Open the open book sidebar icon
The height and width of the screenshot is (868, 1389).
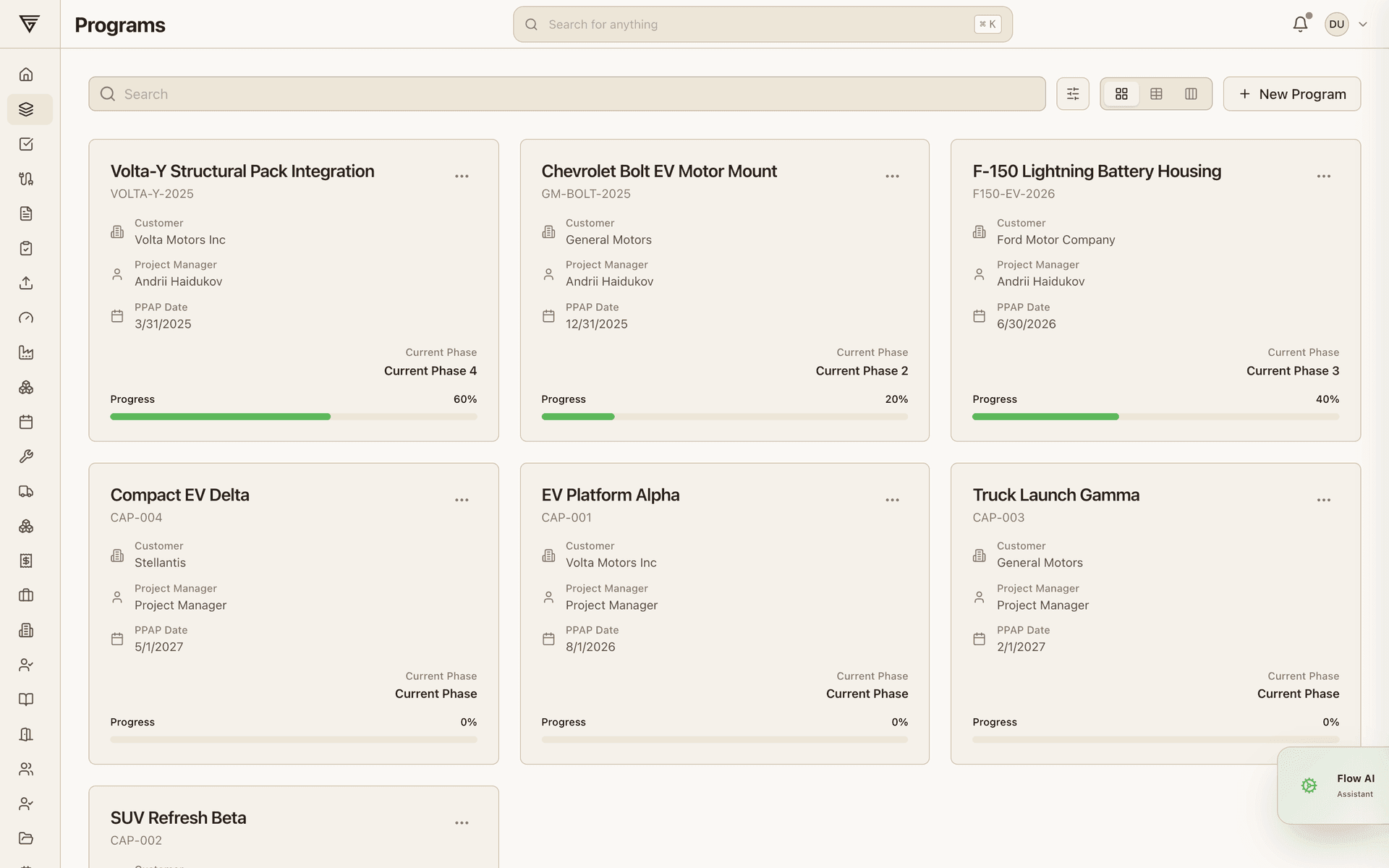(x=26, y=699)
